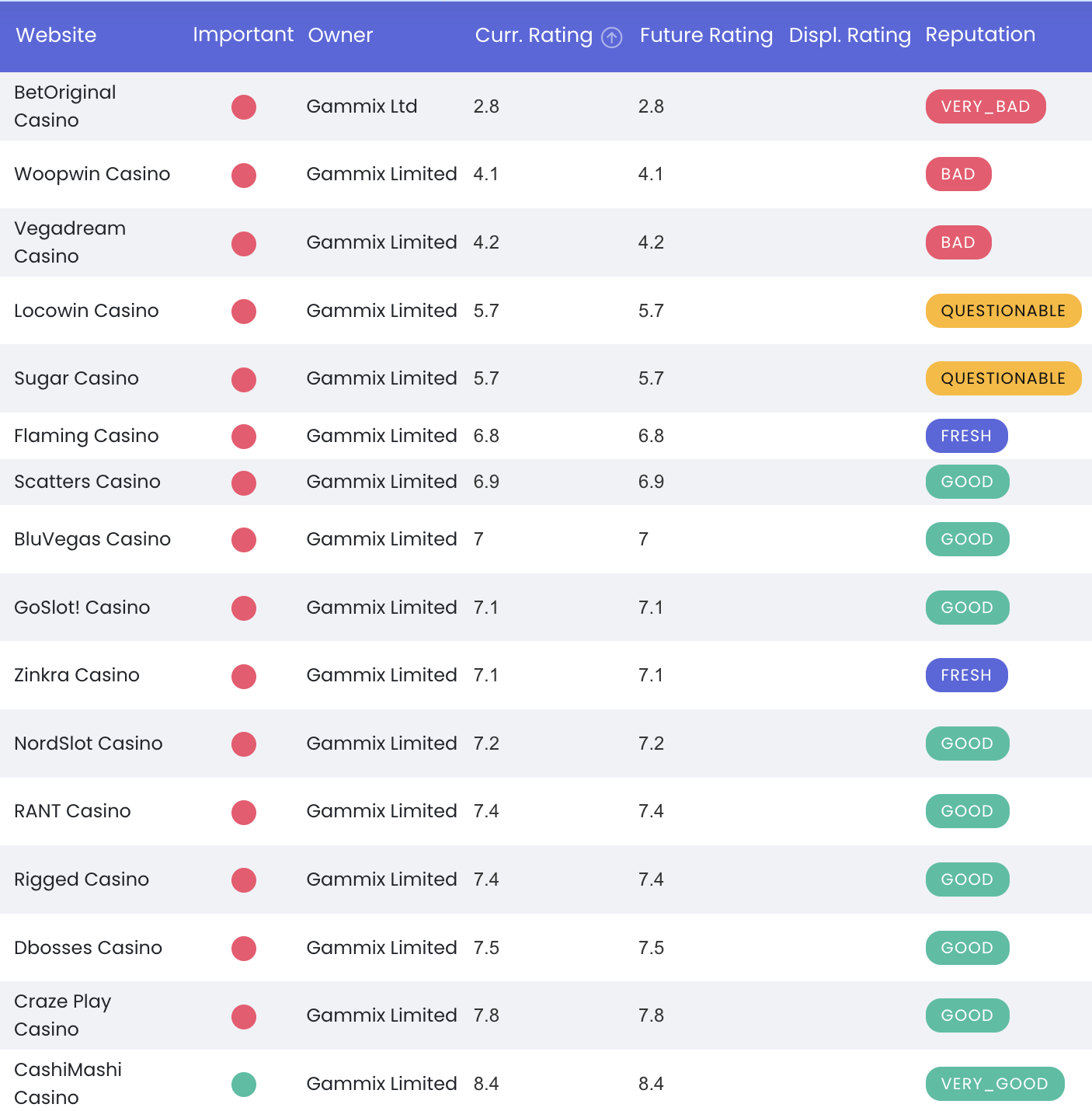
Task: Click the red importance dot for BetOriginal Casino
Action: [x=244, y=107]
